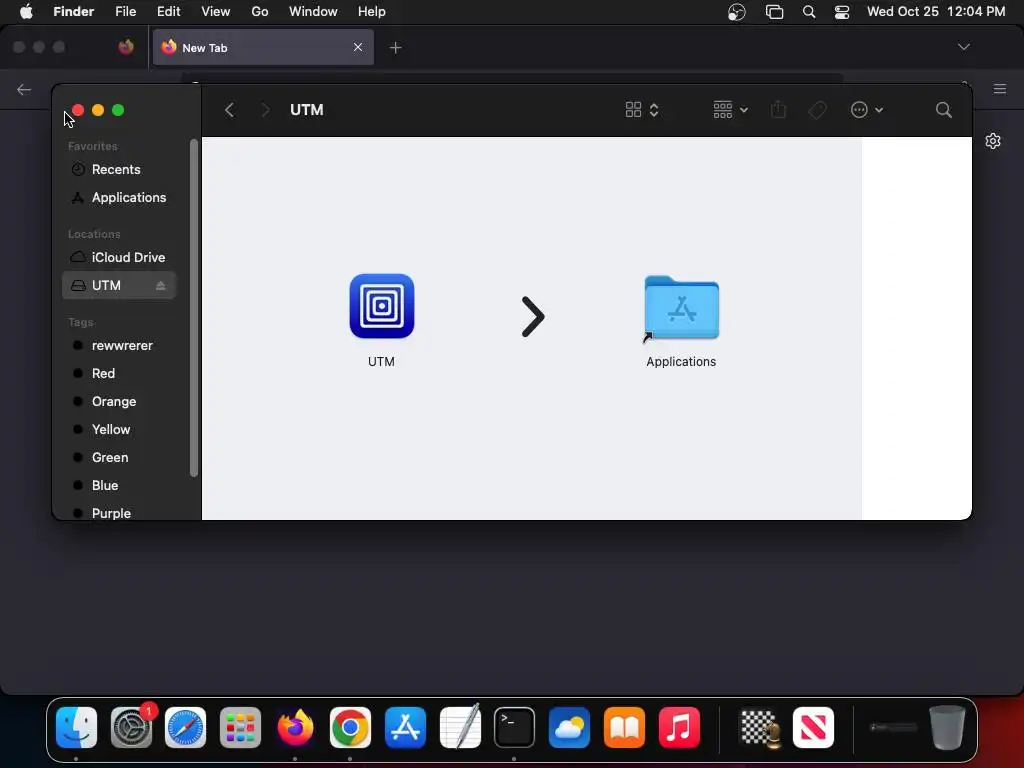The width and height of the screenshot is (1024, 768).
Task: Select the rewwrerer tag
Action: coord(119,345)
